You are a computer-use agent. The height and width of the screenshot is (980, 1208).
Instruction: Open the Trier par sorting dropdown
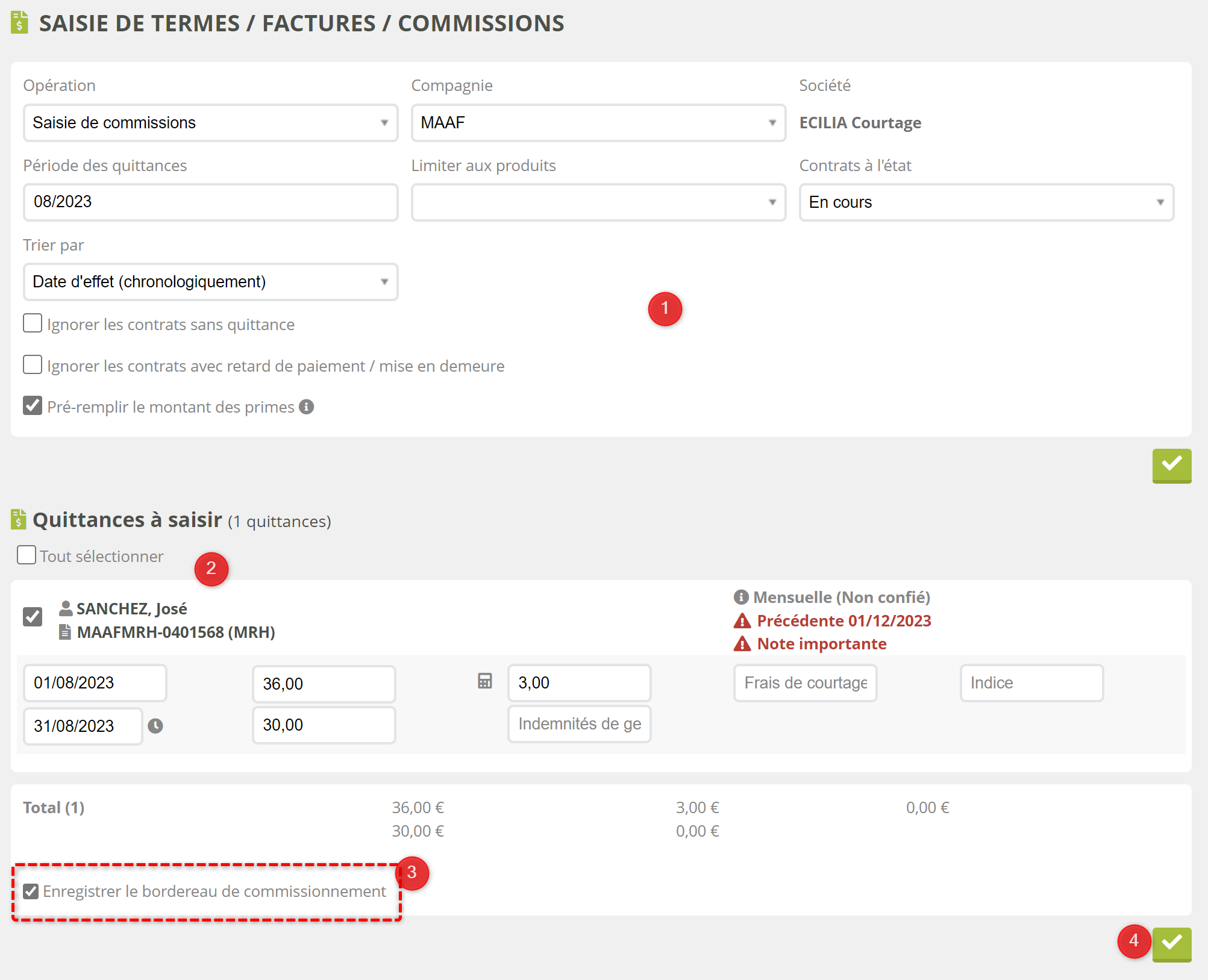point(210,282)
